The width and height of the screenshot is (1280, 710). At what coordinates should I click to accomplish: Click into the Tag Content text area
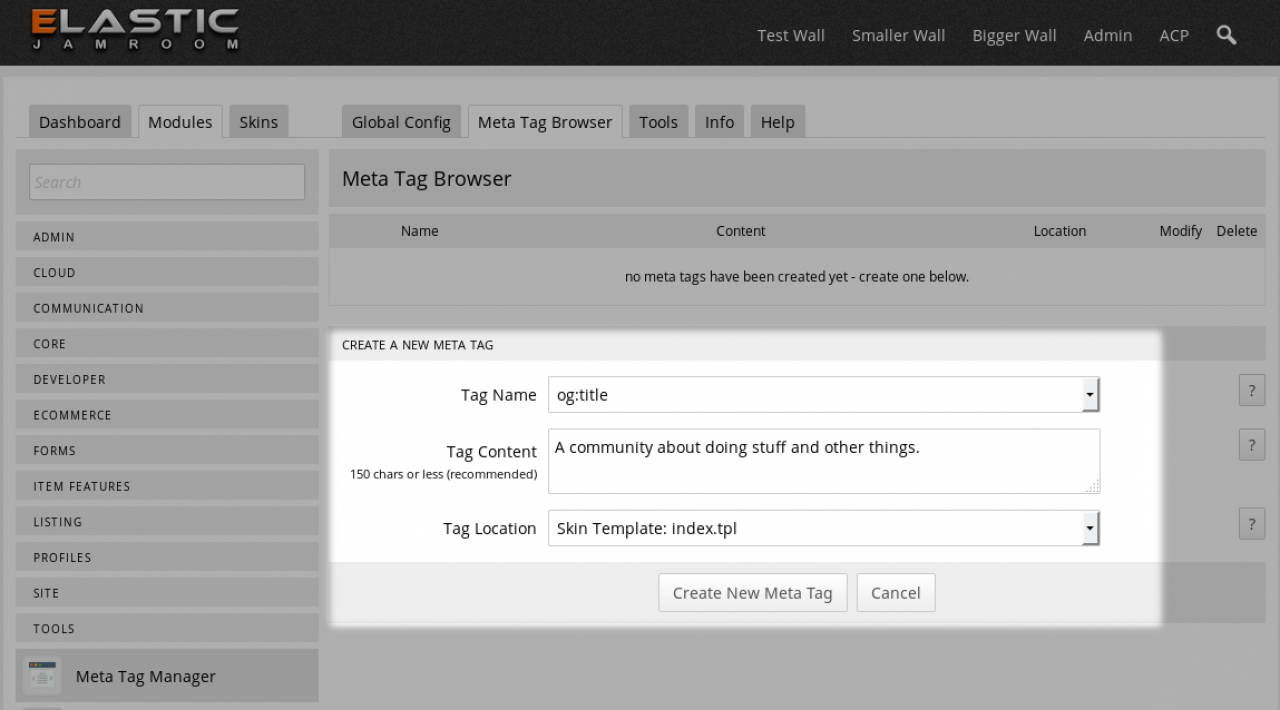[823, 461]
